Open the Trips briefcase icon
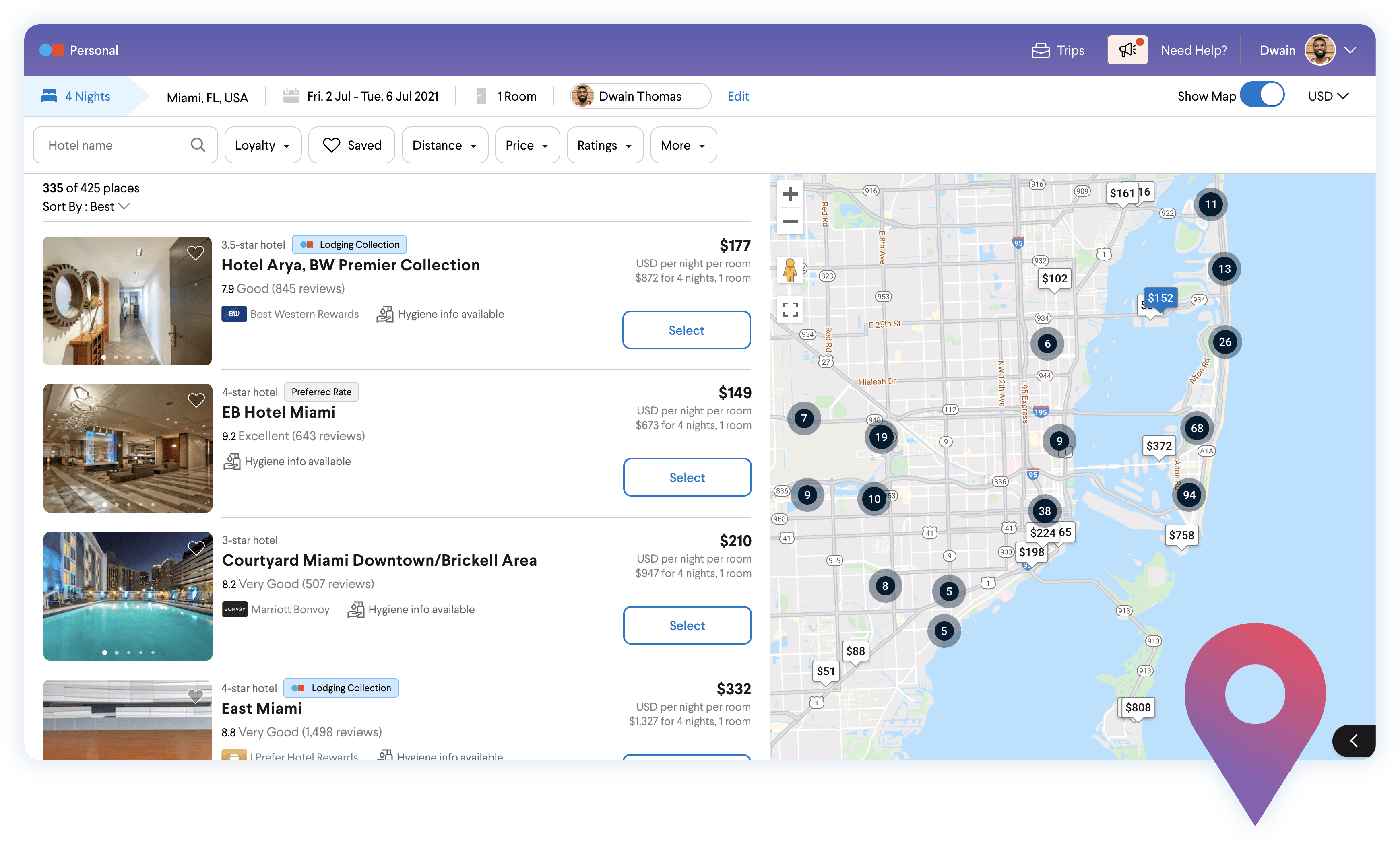This screenshot has width=1400, height=851. pyautogui.click(x=1041, y=51)
